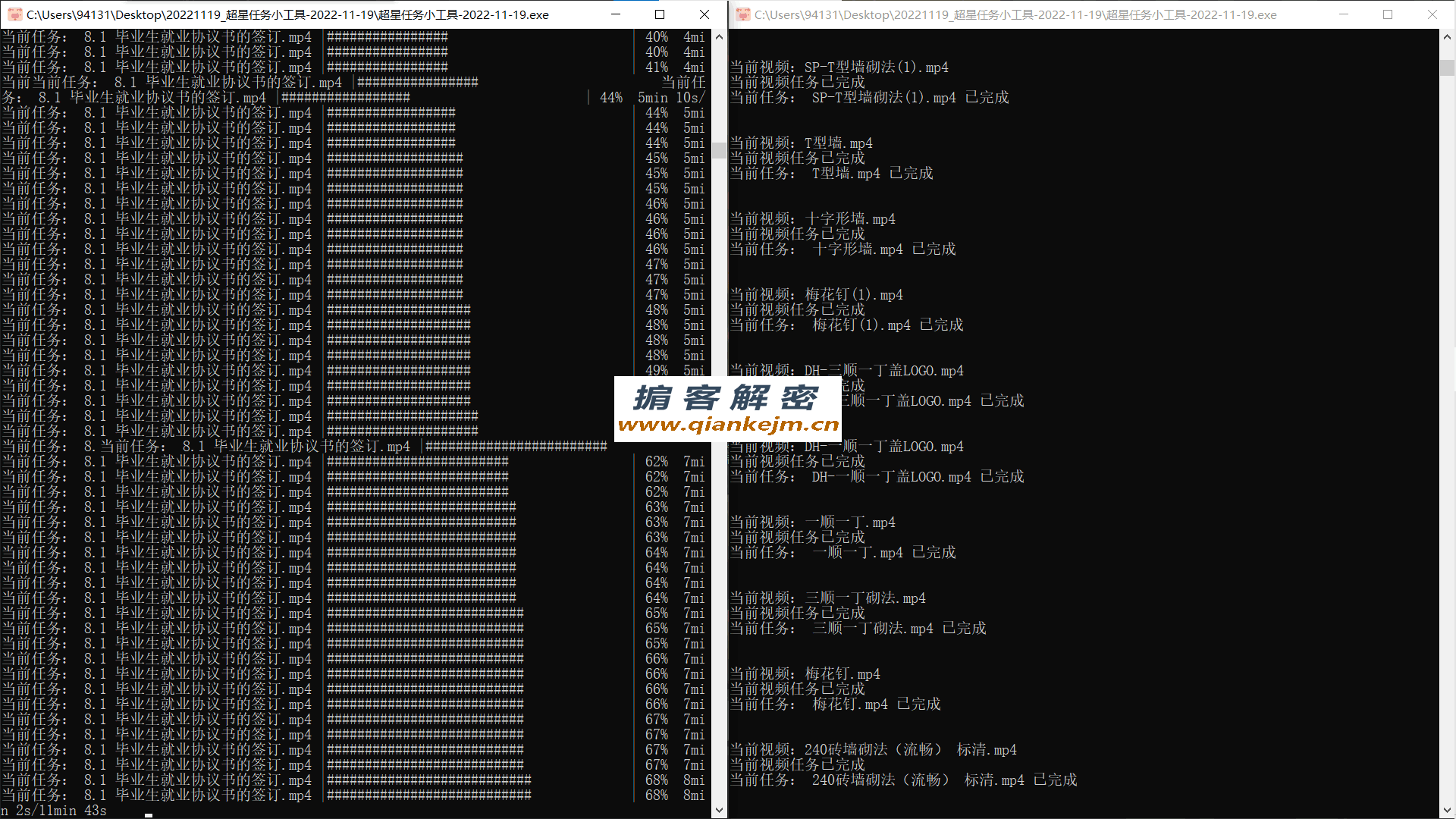The height and width of the screenshot is (819, 1456).
Task: Click the line '当前任务: 240砖墙砌法（流畅） 标清.mp4 已完成'
Action: pos(903,780)
